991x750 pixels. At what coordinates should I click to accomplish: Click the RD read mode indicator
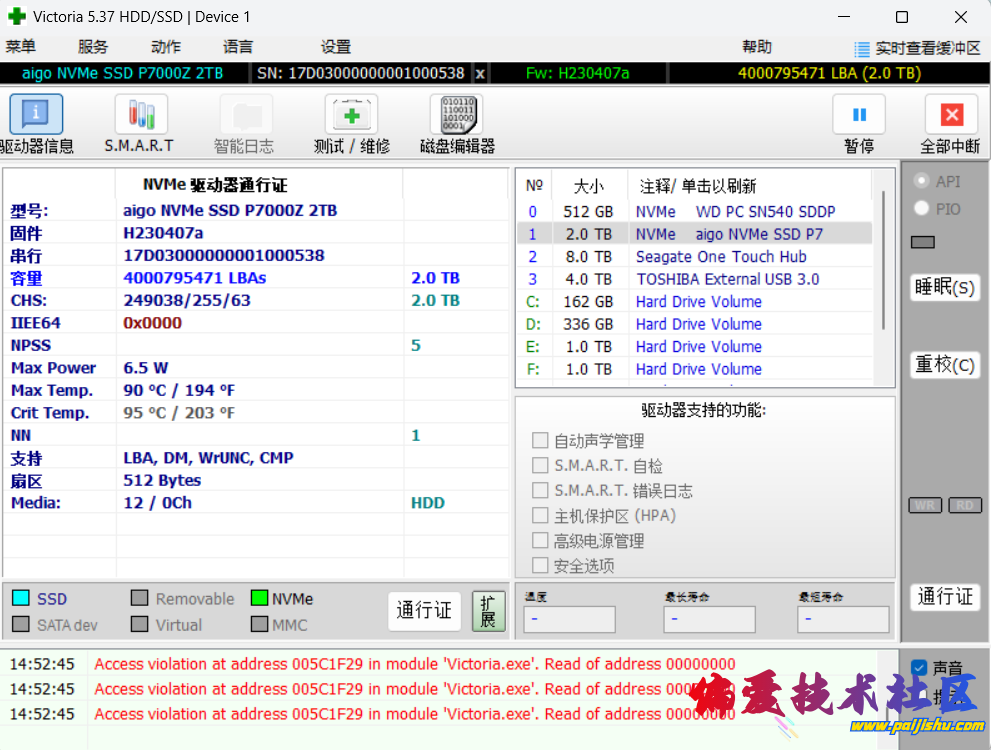coord(964,505)
